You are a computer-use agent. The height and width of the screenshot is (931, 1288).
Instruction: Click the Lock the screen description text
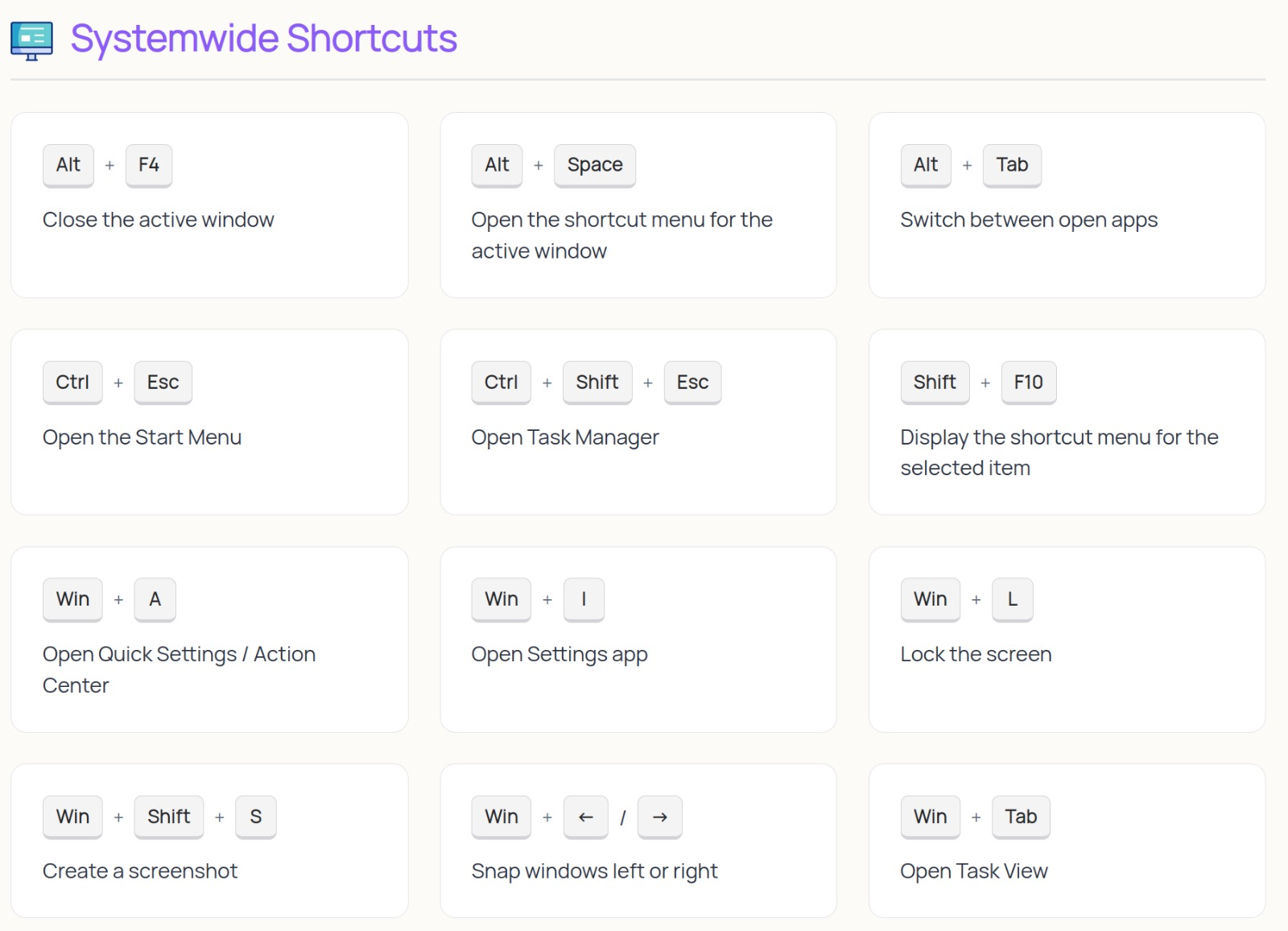pyautogui.click(x=975, y=654)
